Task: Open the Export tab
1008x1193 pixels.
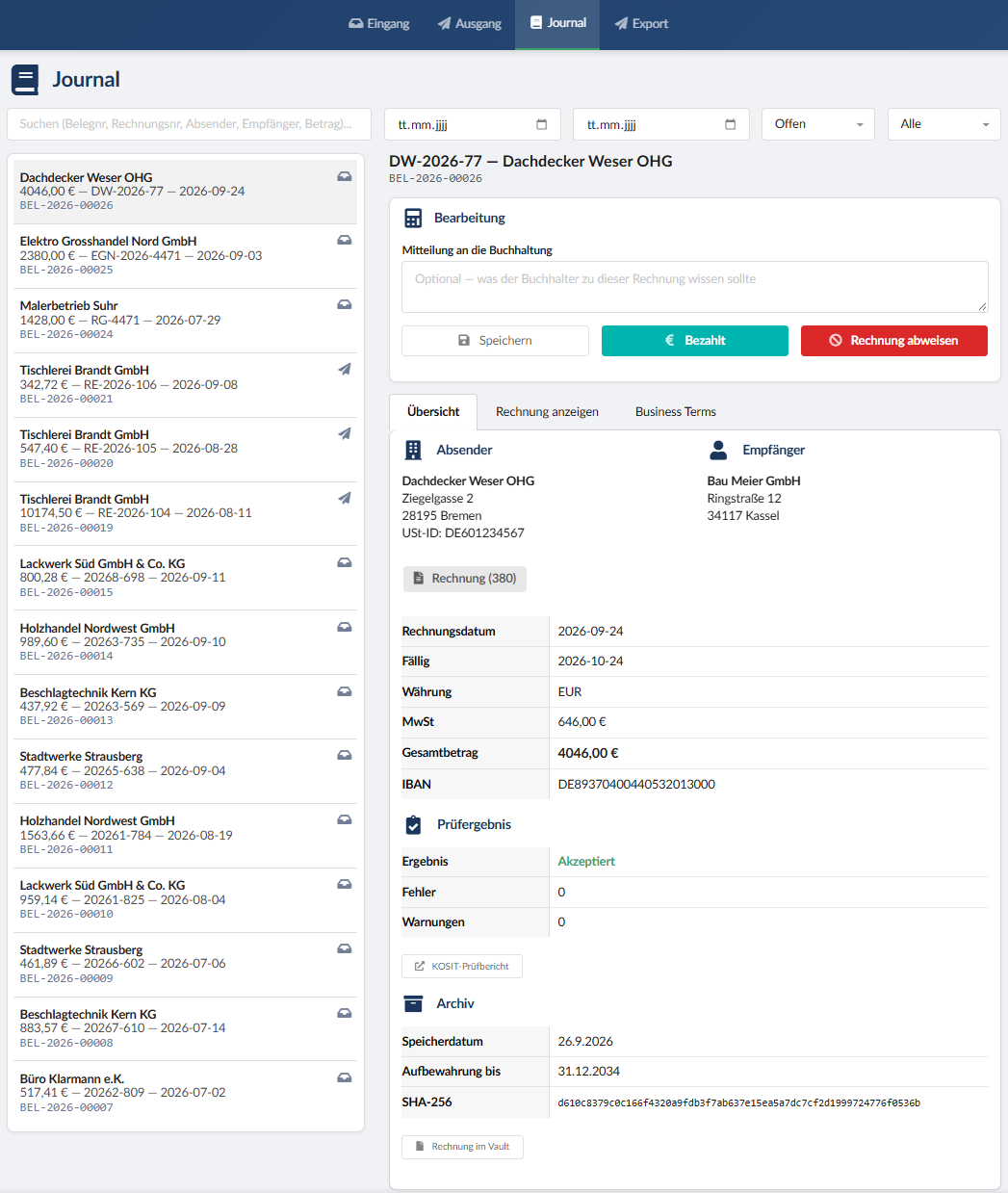Action: (641, 24)
